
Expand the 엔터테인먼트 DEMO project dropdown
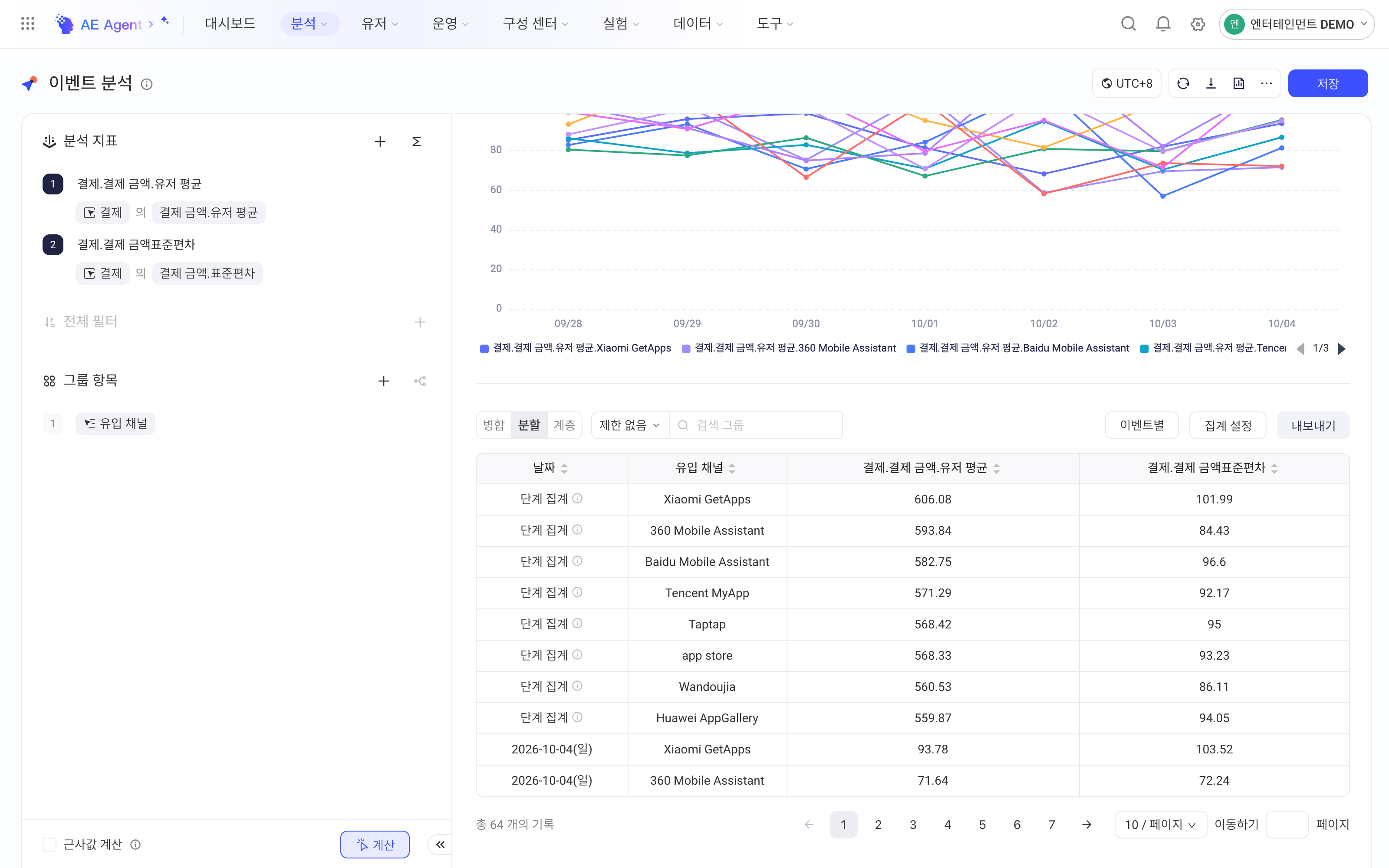1296,24
